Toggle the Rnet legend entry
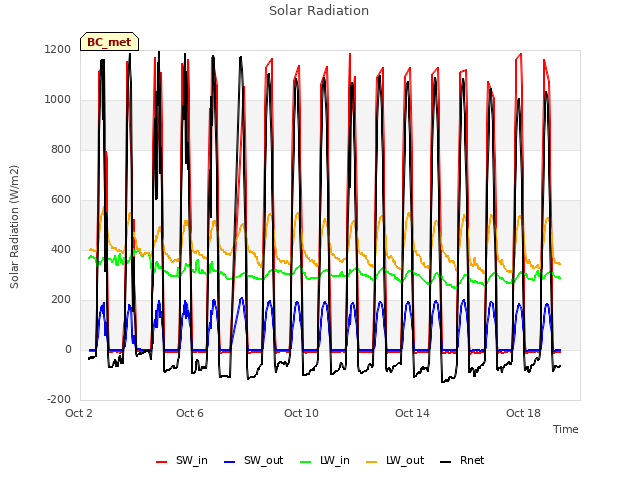 (x=462, y=460)
